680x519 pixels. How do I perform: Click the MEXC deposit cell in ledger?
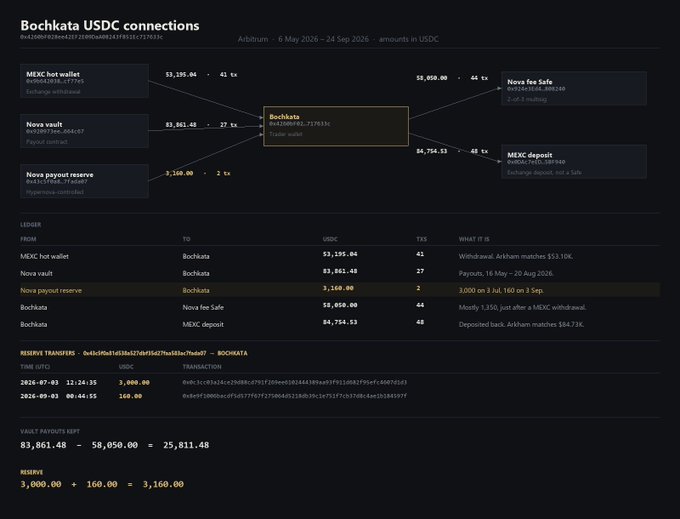(x=203, y=324)
